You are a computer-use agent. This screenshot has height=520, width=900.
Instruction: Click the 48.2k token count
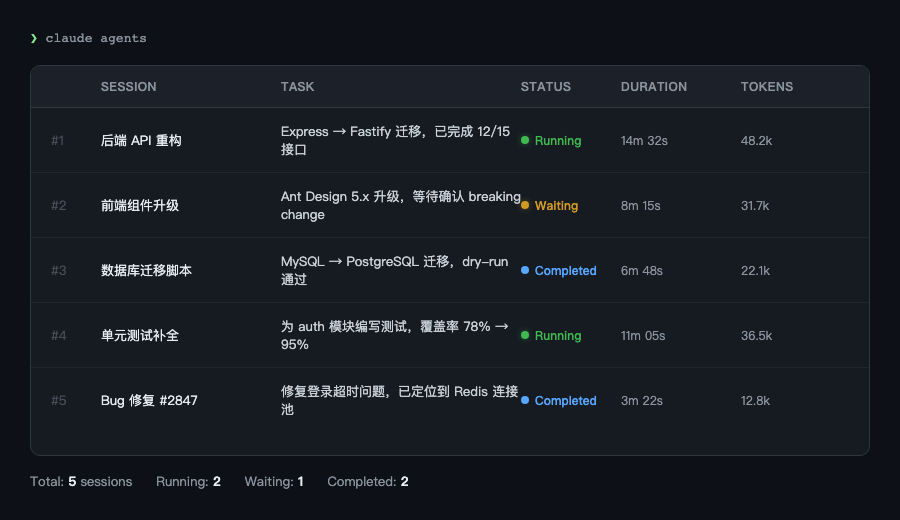(757, 141)
